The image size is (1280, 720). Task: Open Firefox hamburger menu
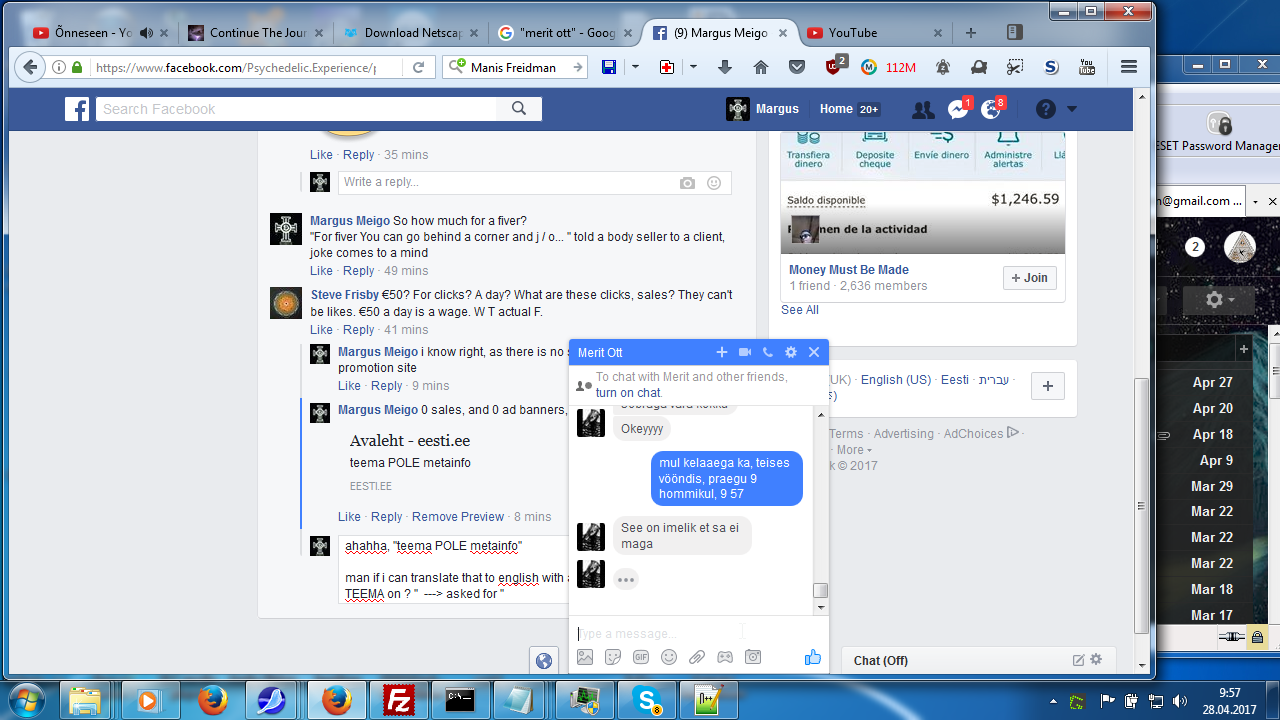(x=1129, y=67)
